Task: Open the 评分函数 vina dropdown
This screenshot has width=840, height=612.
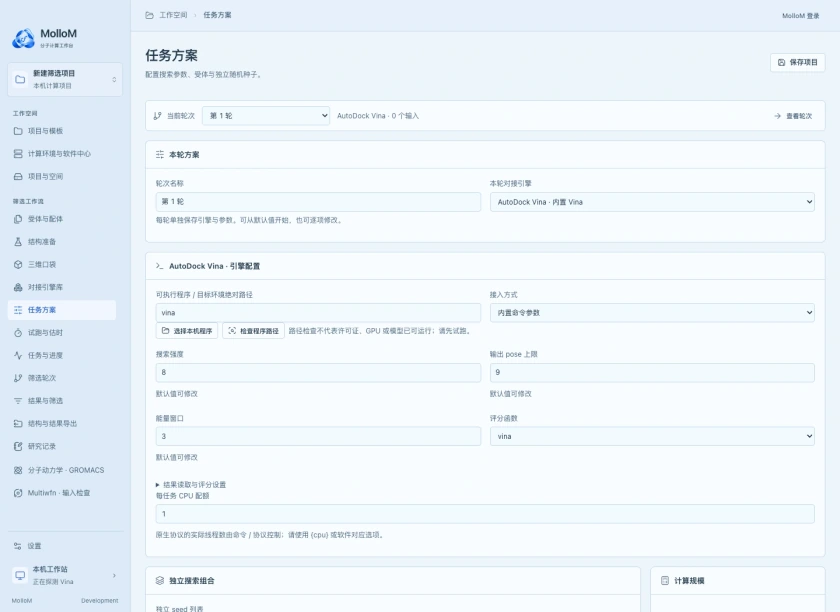Action: 652,436
